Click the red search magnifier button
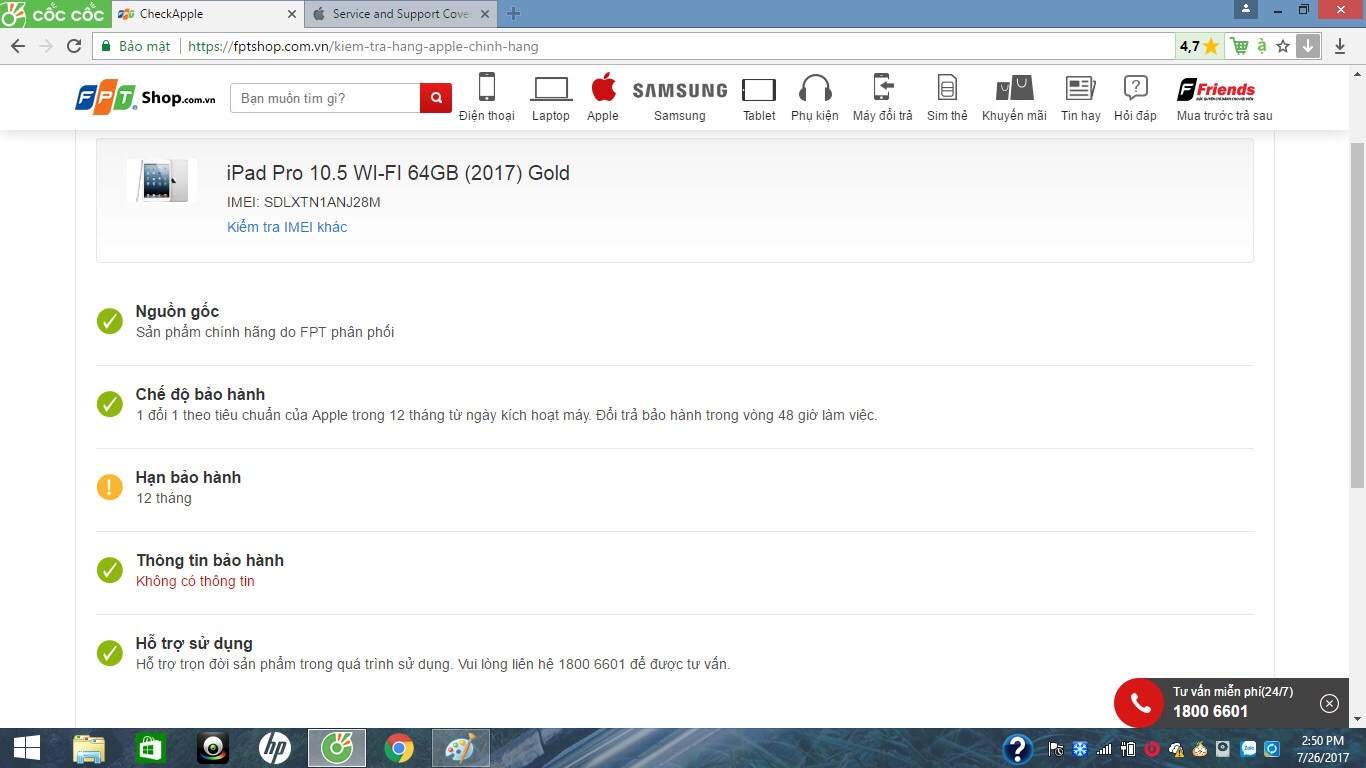The width and height of the screenshot is (1366, 768). point(436,98)
